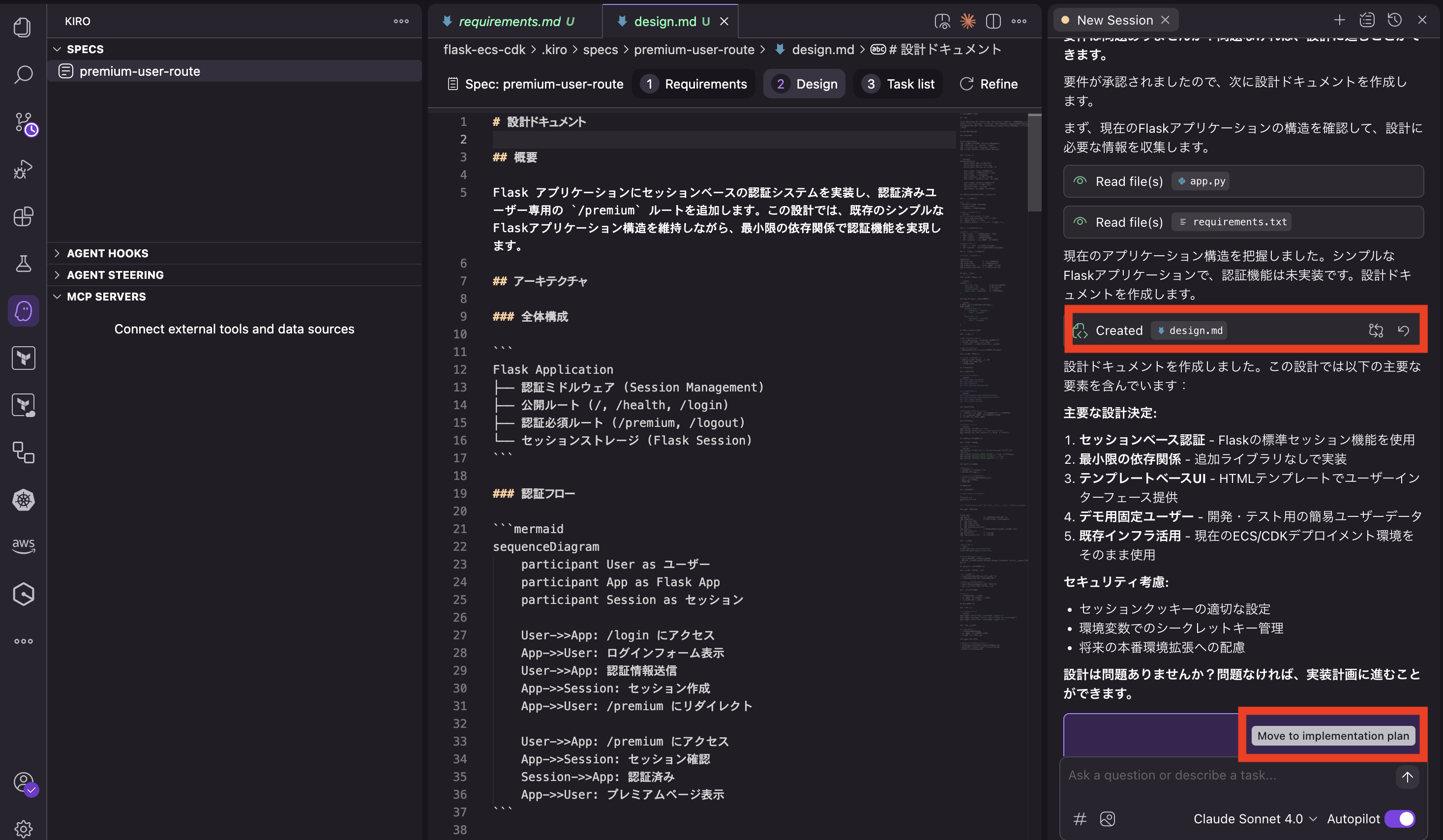Click the Refine button
Viewport: 1443px width, 840px height.
coord(989,84)
